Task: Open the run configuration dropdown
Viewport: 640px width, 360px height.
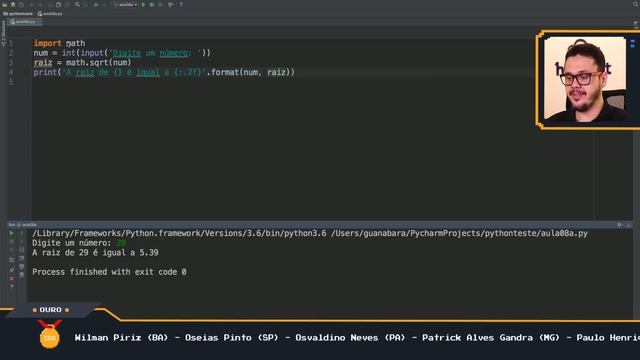Action: coord(125,5)
